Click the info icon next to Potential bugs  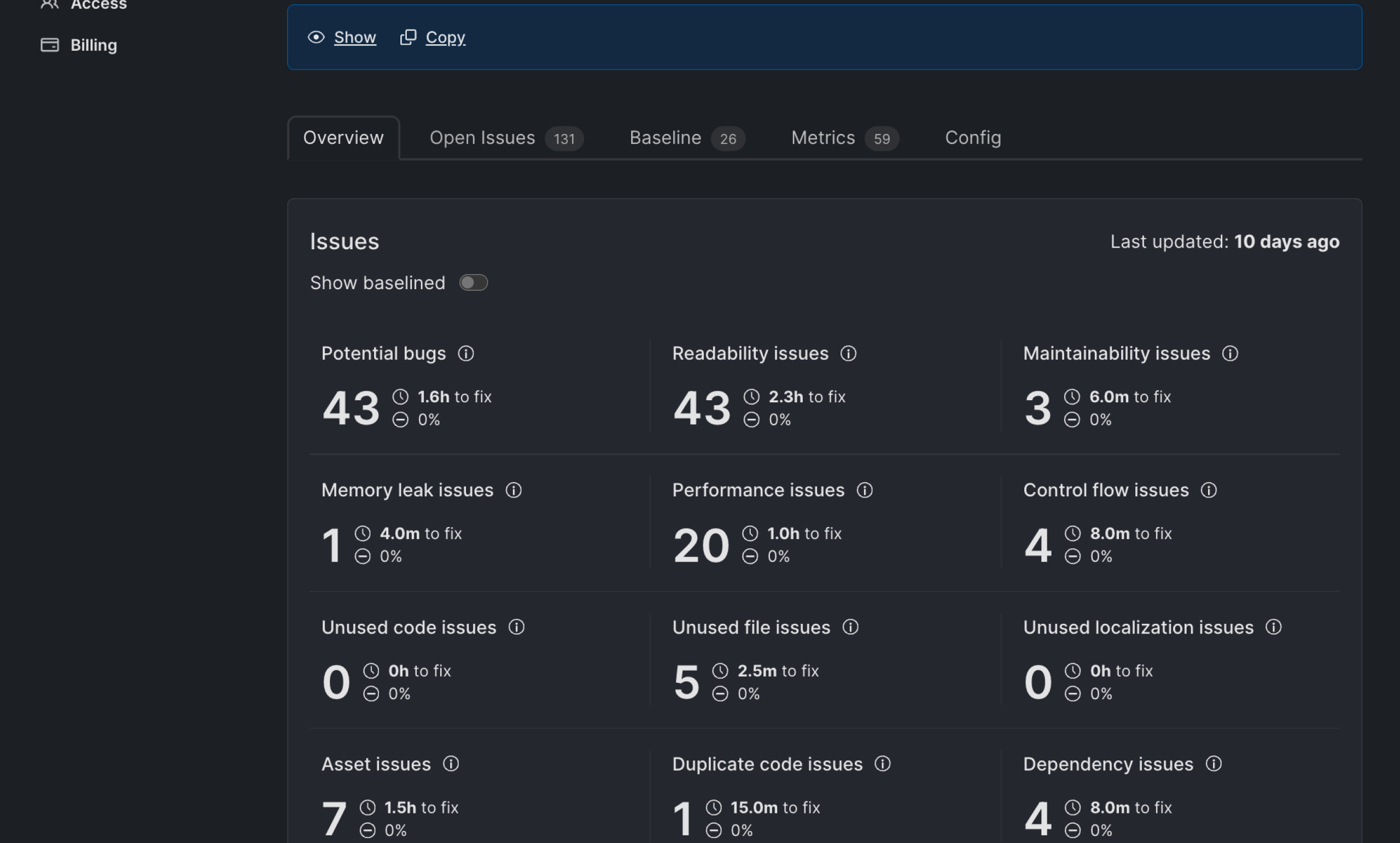(466, 353)
